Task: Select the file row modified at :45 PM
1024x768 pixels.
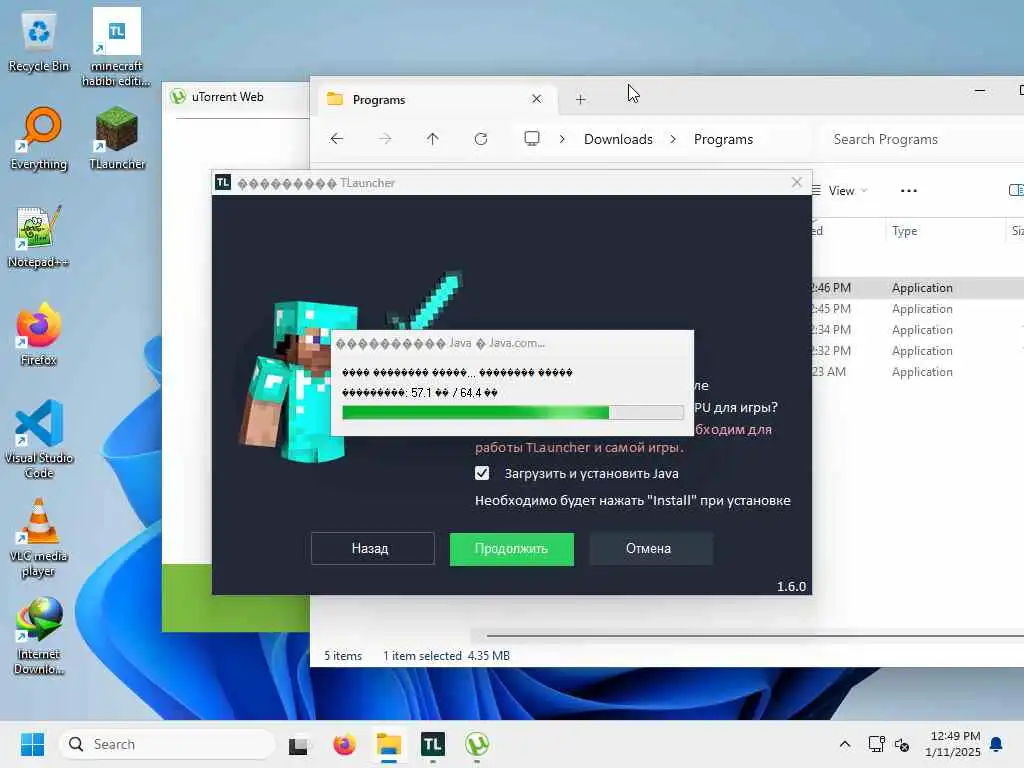Action: coord(918,308)
